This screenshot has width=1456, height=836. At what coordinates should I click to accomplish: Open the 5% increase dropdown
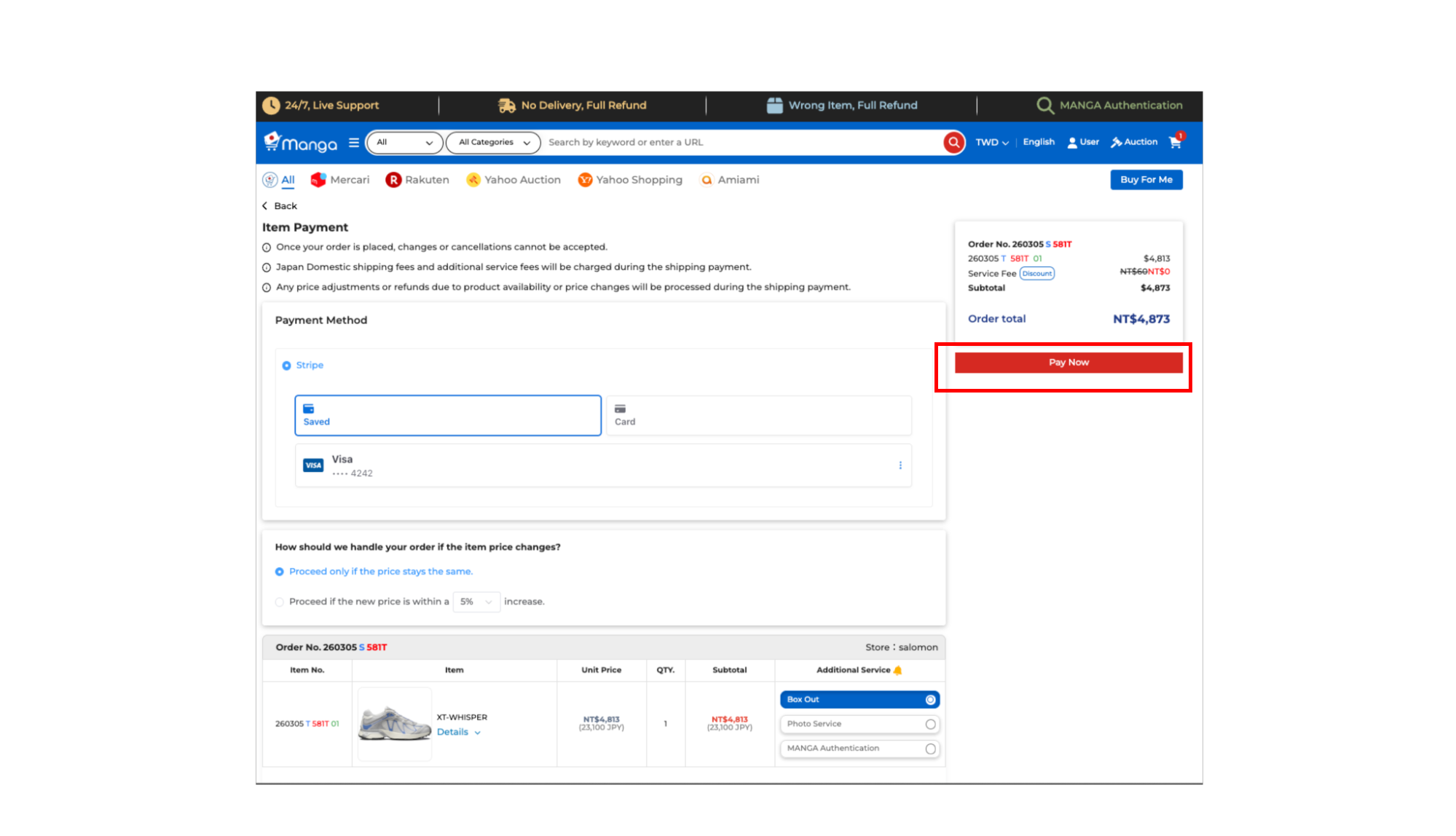click(476, 602)
